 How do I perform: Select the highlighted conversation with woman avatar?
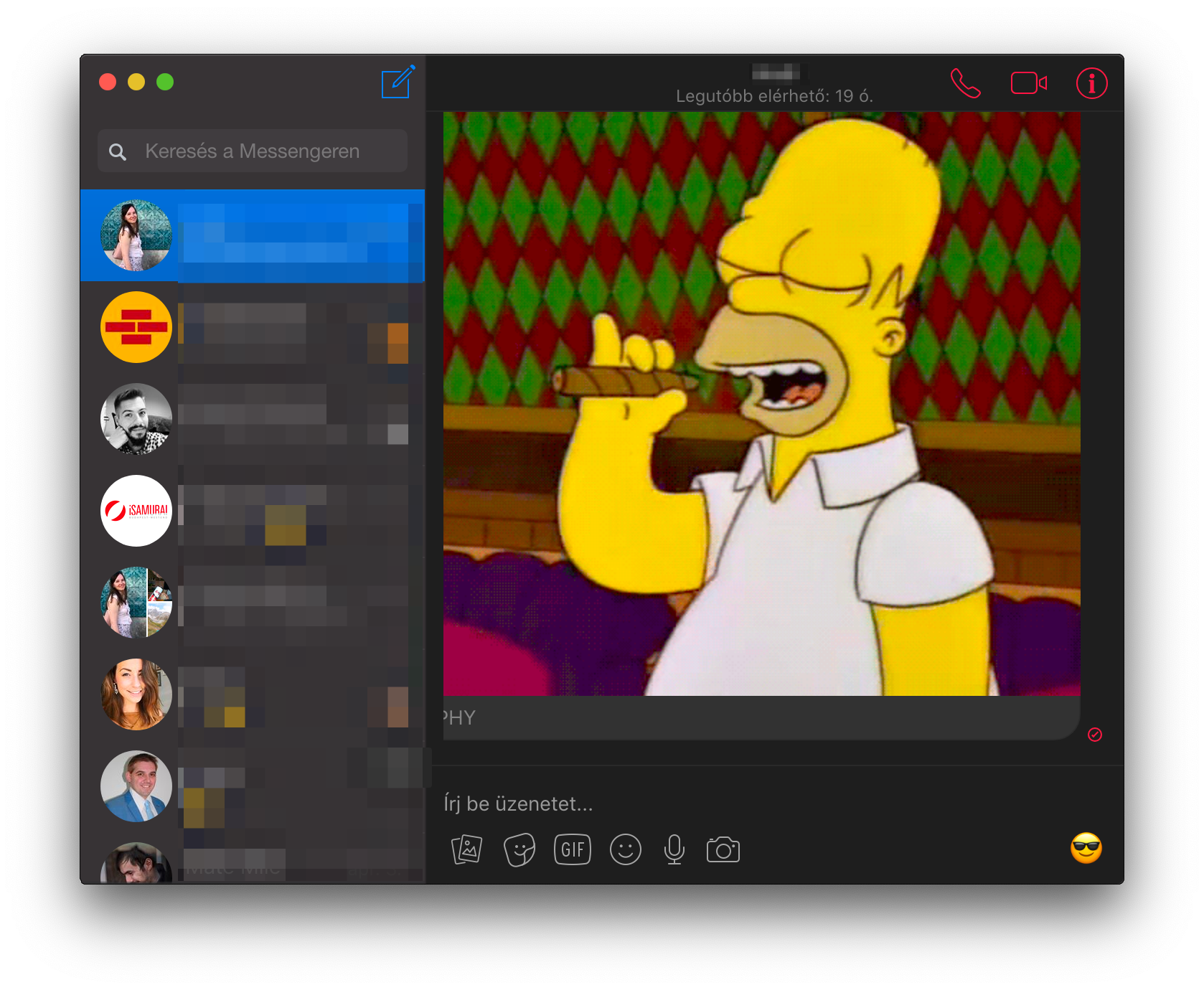[253, 235]
